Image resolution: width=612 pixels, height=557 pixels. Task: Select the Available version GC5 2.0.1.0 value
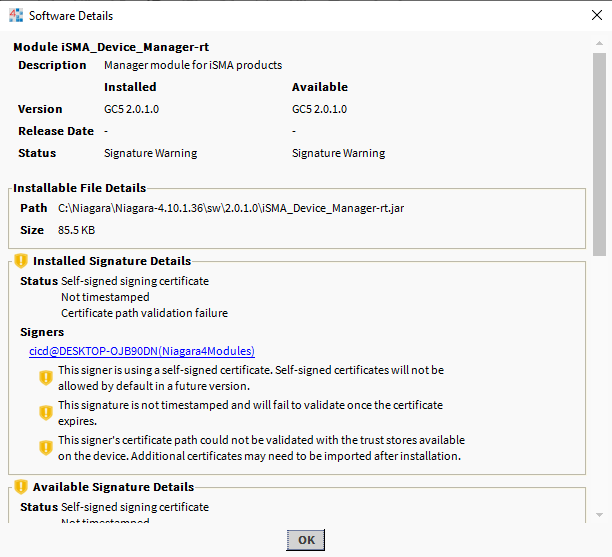coord(319,109)
